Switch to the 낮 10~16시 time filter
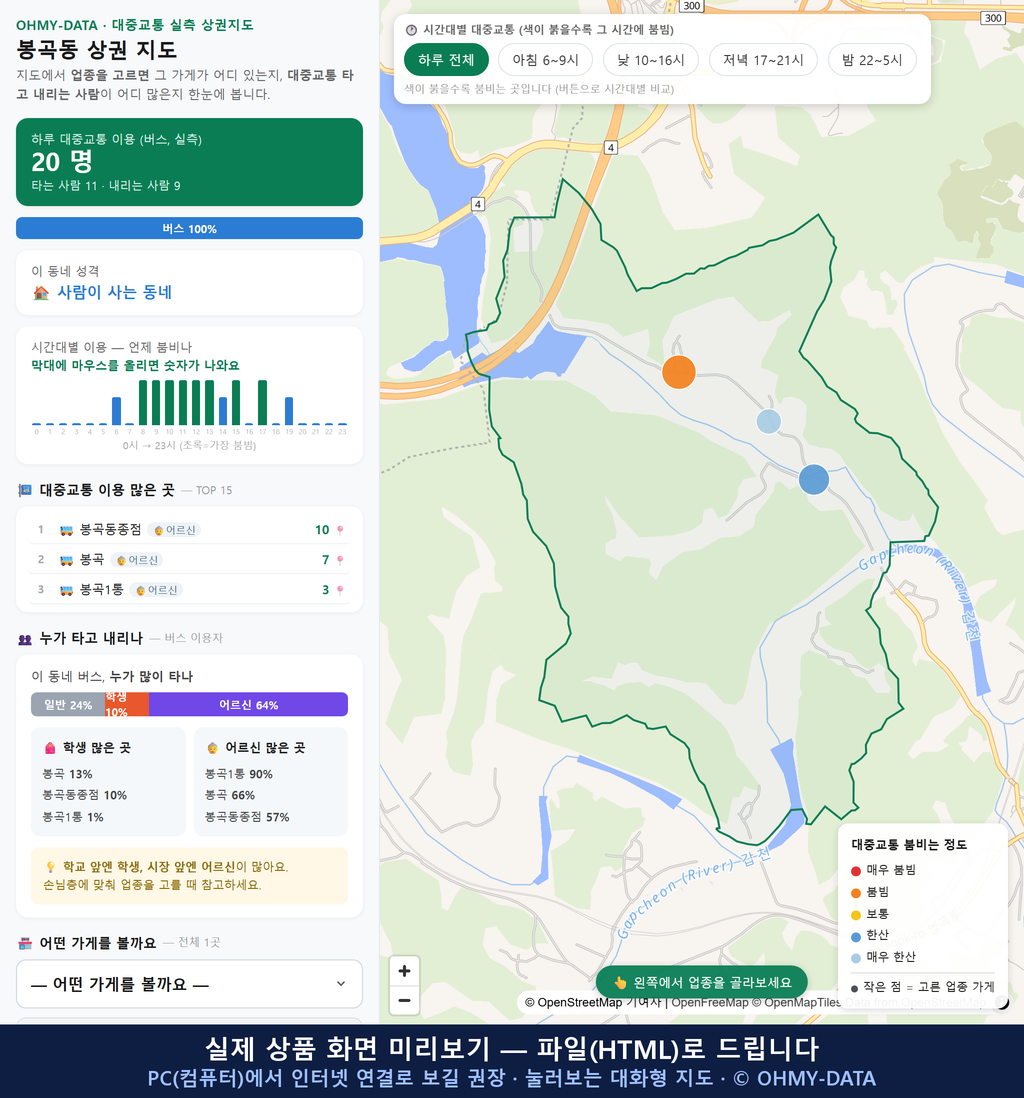1024x1098 pixels. 651,60
